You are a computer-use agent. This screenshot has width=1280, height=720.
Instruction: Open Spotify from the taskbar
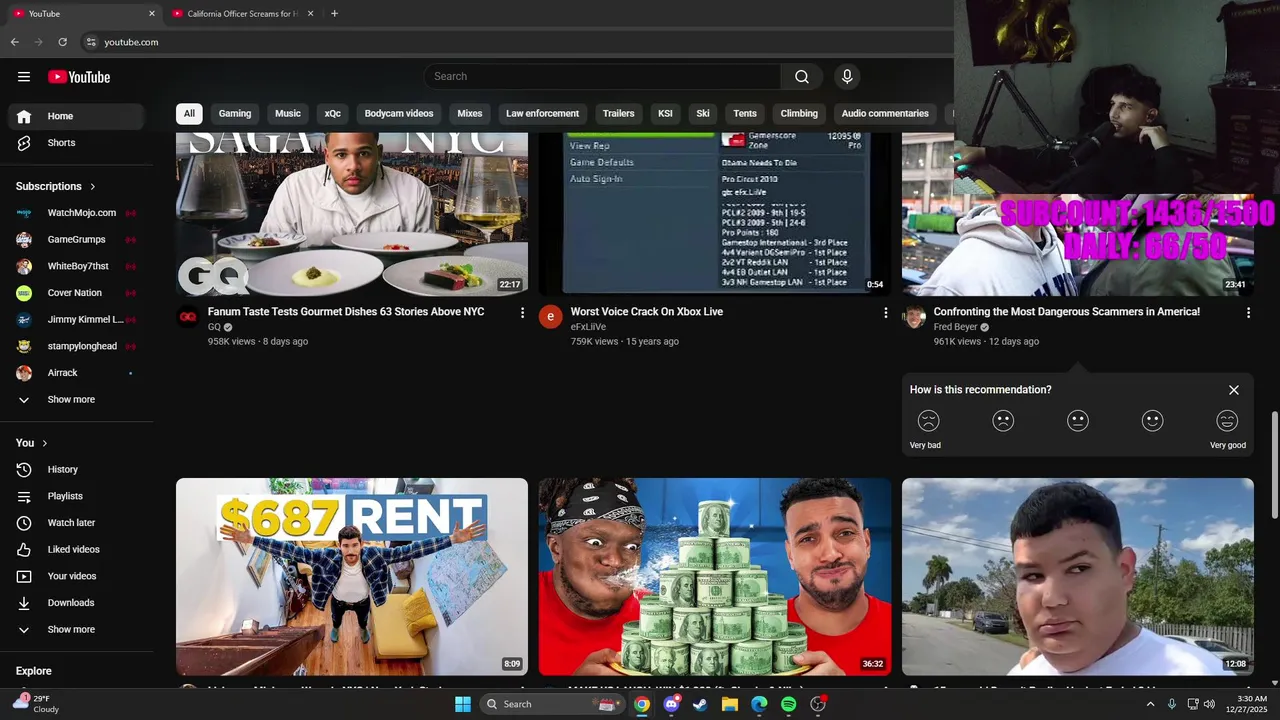789,704
